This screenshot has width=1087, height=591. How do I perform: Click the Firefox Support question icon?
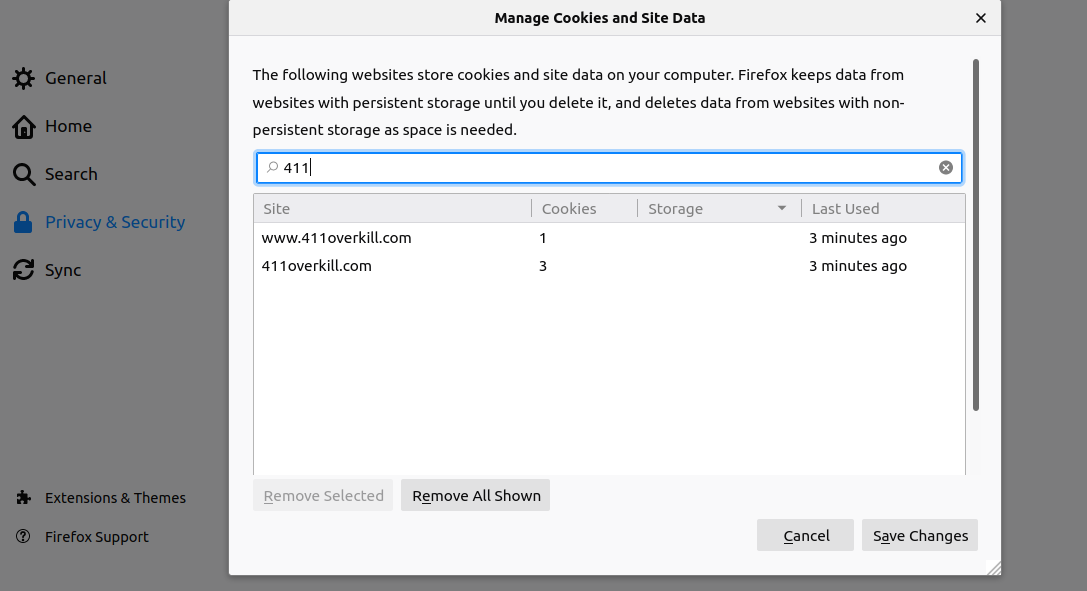(23, 537)
